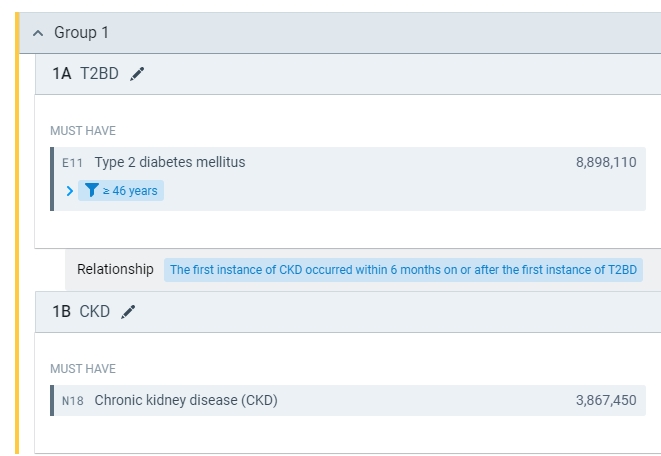The width and height of the screenshot is (661, 456).
Task: Select the 1B CKD section header
Action: 80,312
